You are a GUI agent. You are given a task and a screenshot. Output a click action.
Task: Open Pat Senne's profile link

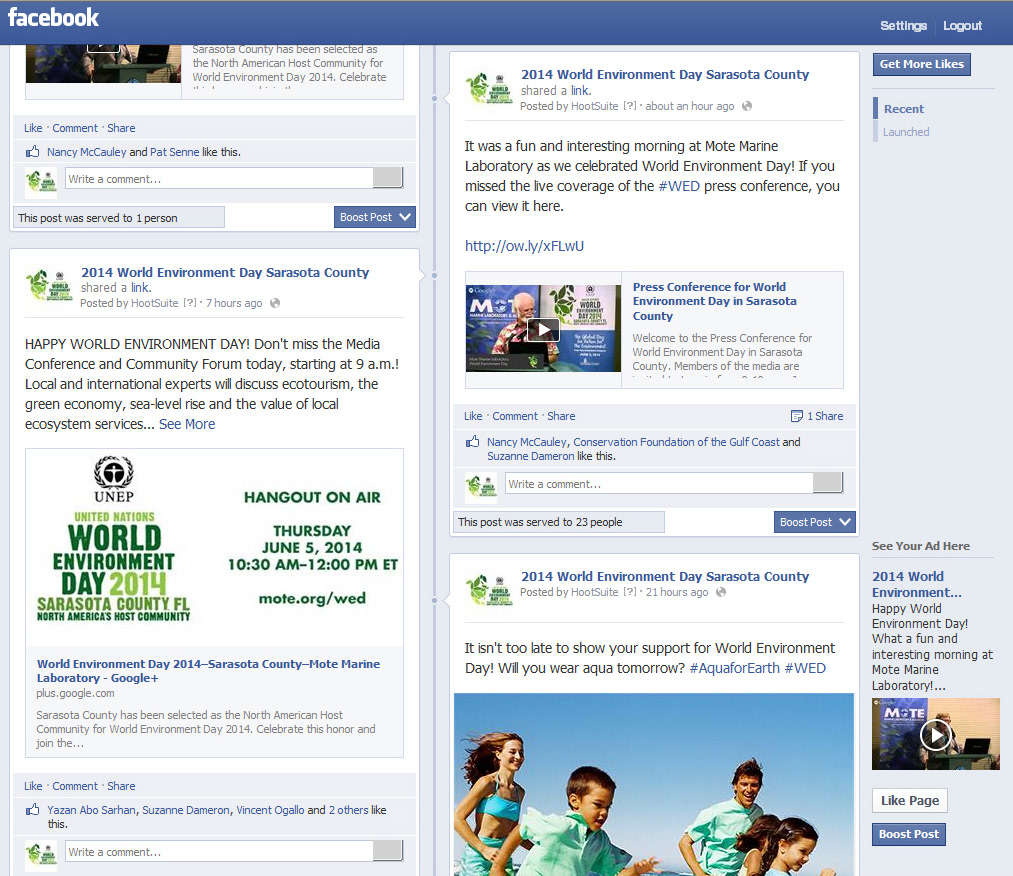coord(174,152)
